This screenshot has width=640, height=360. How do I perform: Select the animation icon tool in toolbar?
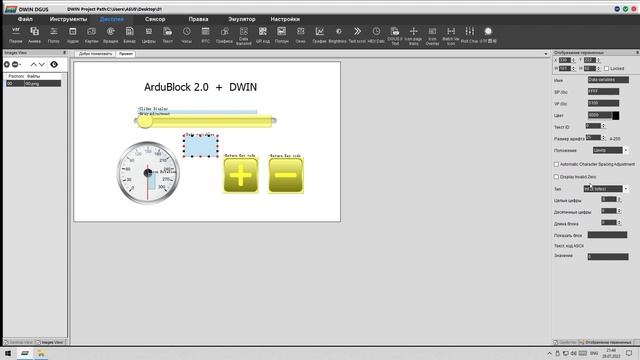(34, 35)
